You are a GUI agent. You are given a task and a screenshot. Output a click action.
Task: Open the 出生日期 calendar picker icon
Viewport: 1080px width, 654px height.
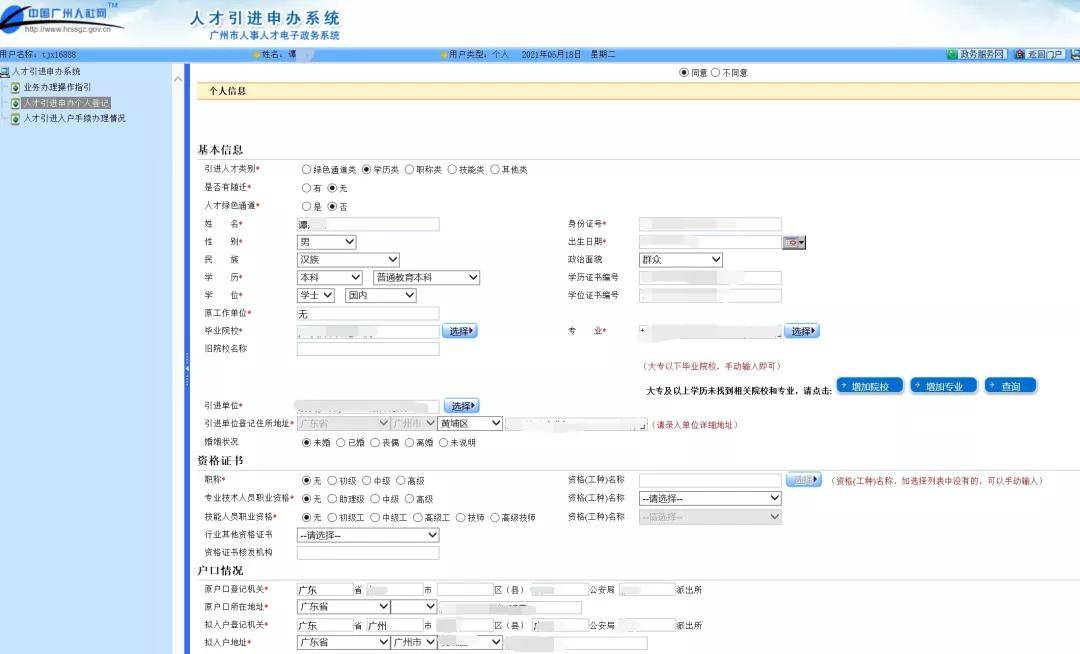point(794,242)
